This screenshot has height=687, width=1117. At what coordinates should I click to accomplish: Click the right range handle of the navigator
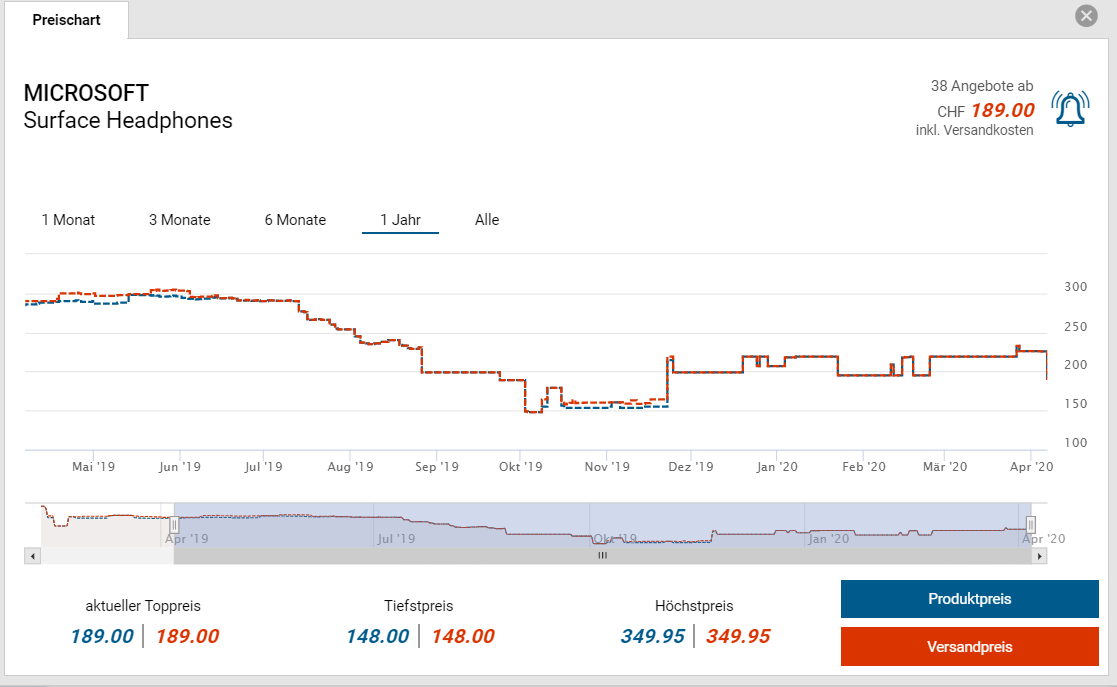click(x=1031, y=524)
